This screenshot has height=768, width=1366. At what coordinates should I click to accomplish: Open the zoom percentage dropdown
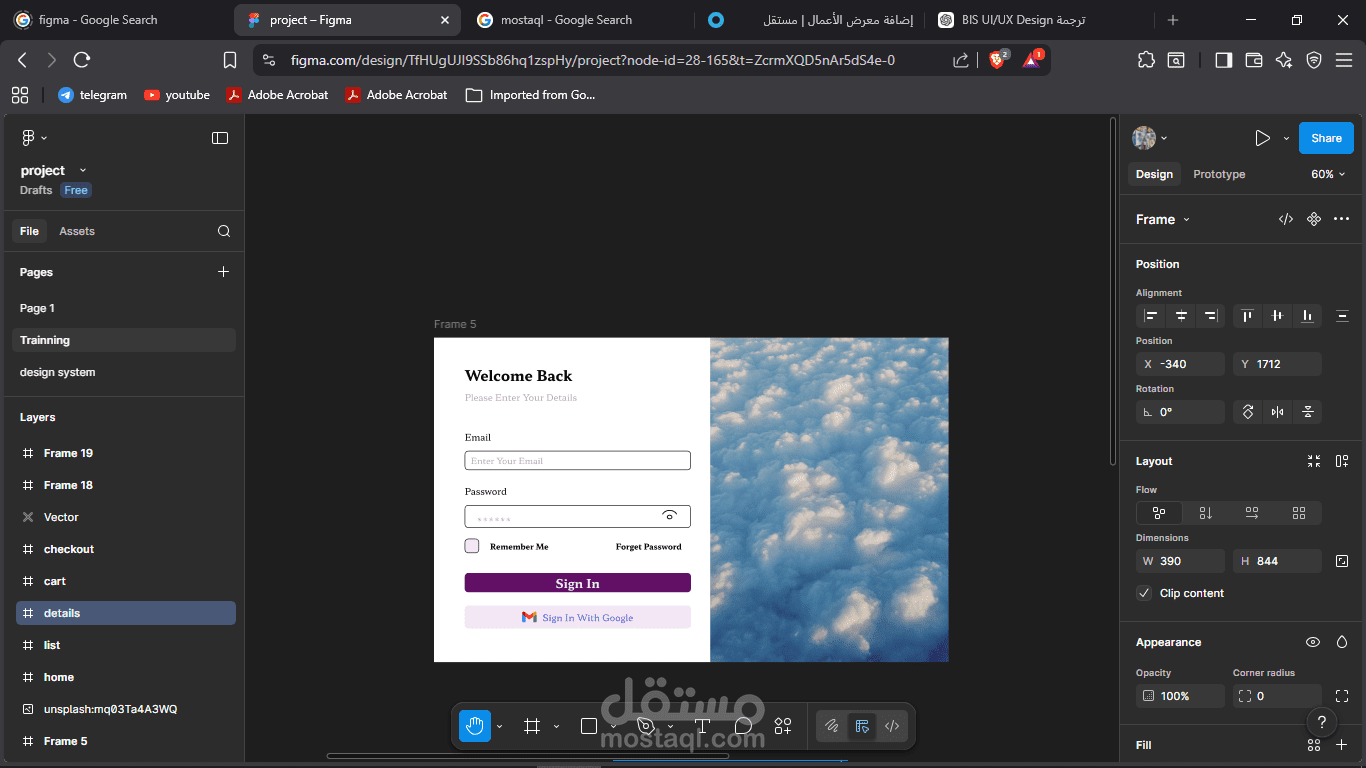click(x=1327, y=173)
